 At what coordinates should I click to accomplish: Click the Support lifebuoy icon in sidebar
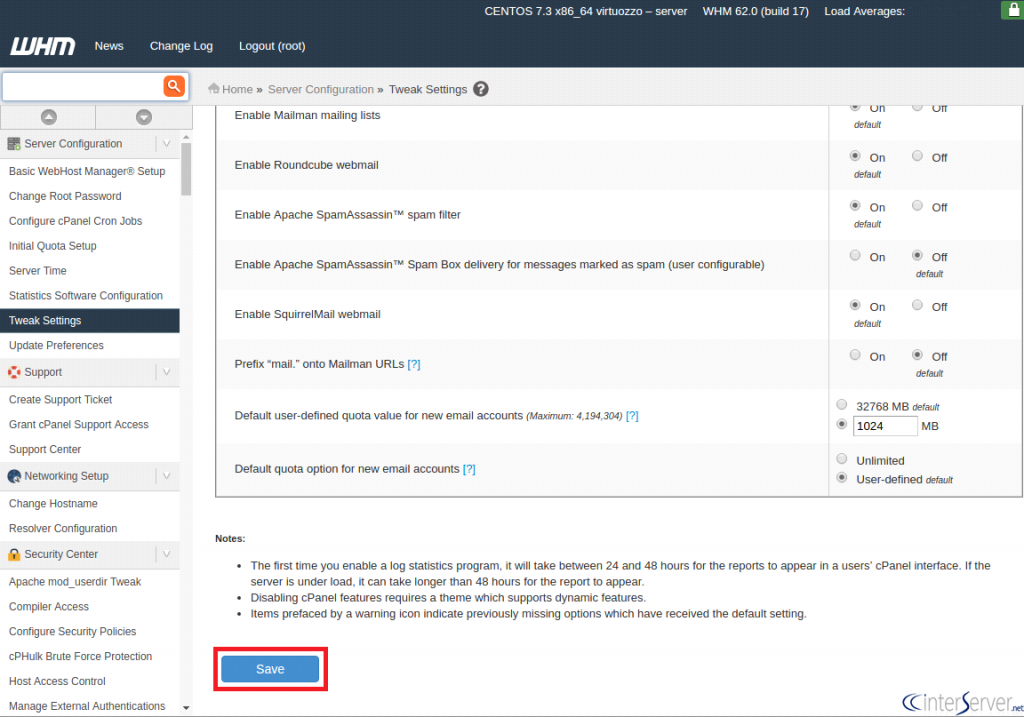pyautogui.click(x=14, y=372)
